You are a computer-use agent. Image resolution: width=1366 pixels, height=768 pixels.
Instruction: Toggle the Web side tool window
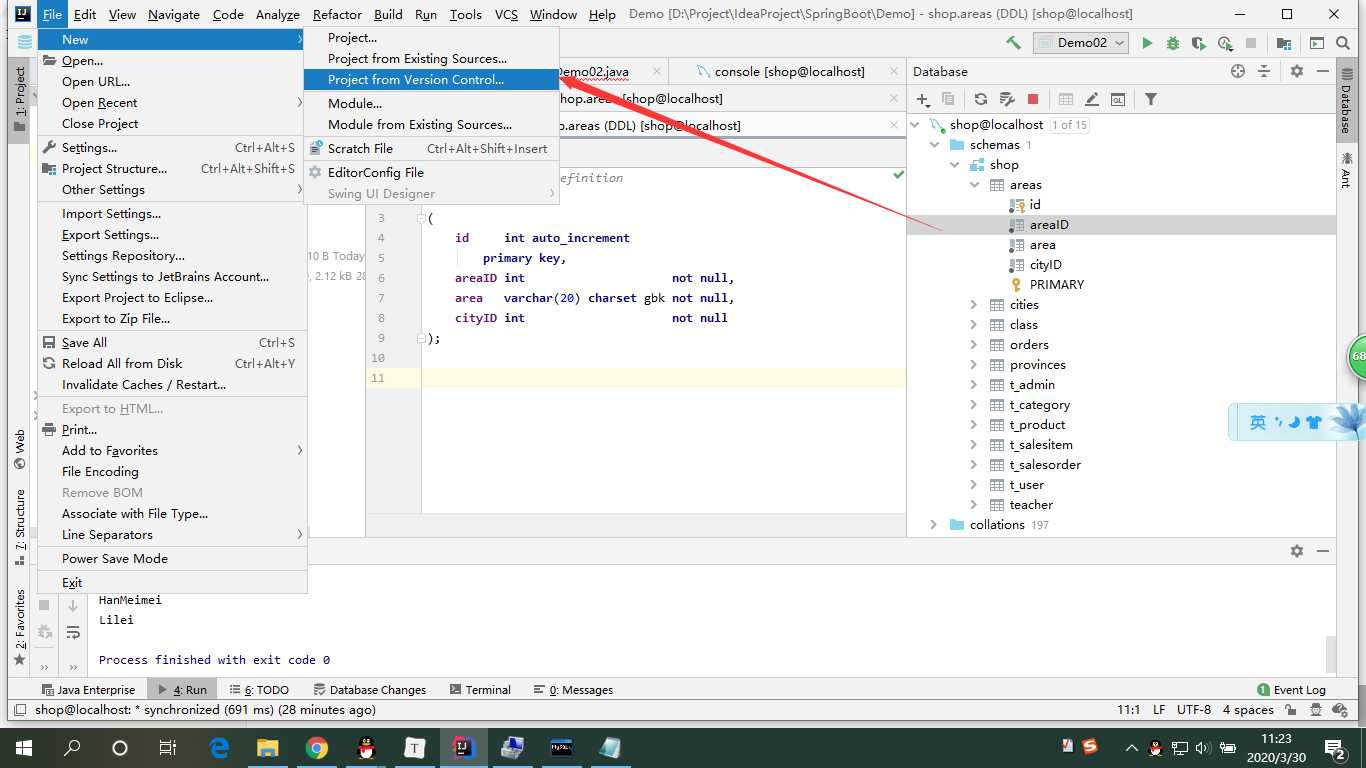[x=20, y=450]
